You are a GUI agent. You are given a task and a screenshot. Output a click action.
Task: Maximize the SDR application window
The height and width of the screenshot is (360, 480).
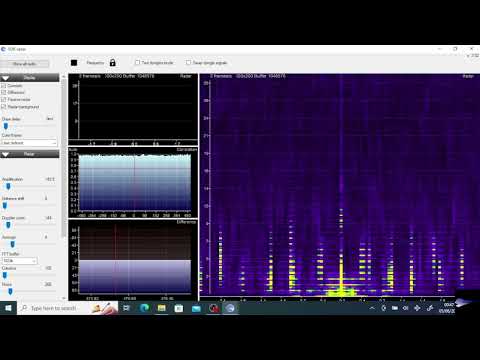click(455, 49)
